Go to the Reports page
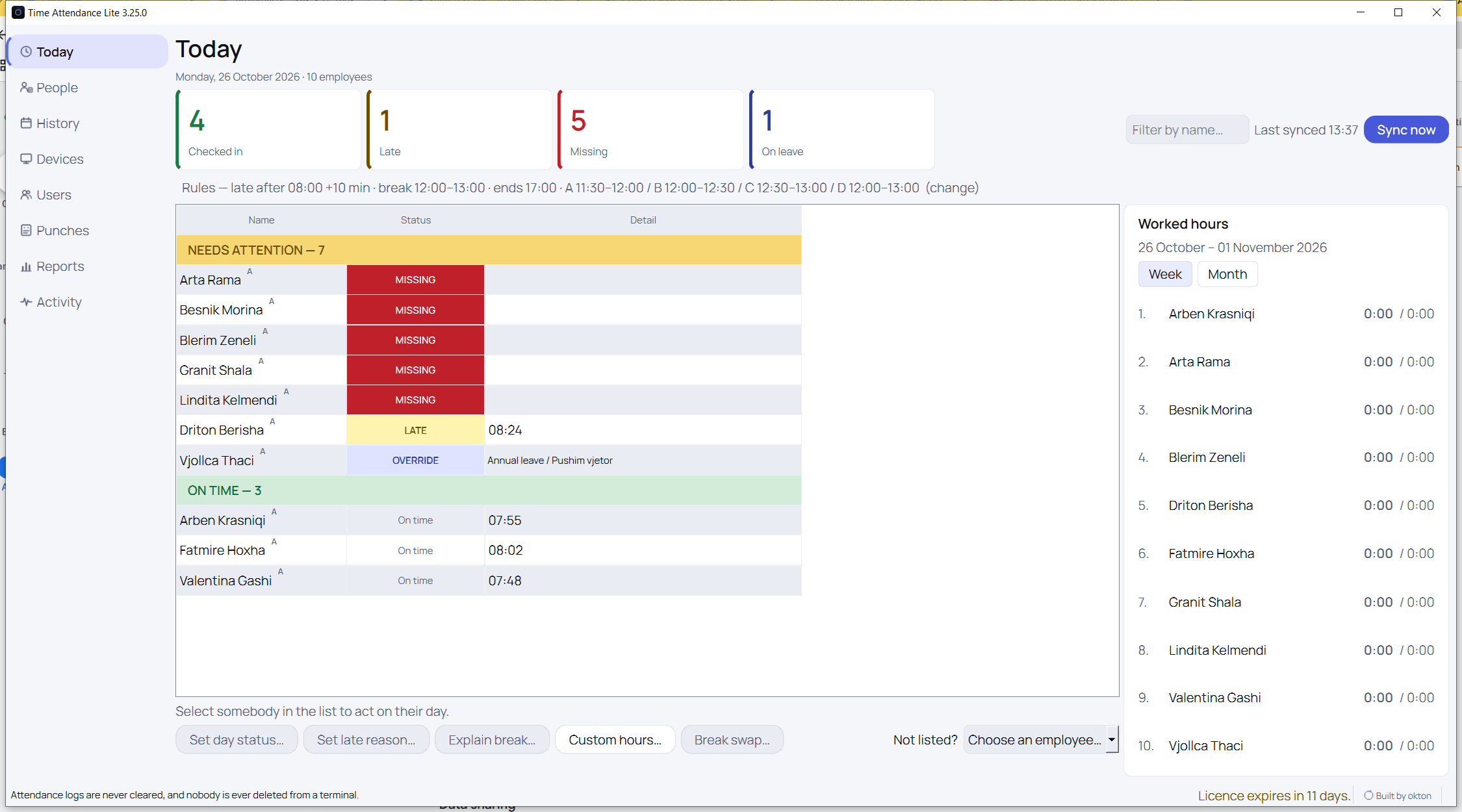Screen dimensions: 1462x812 point(88,266)
